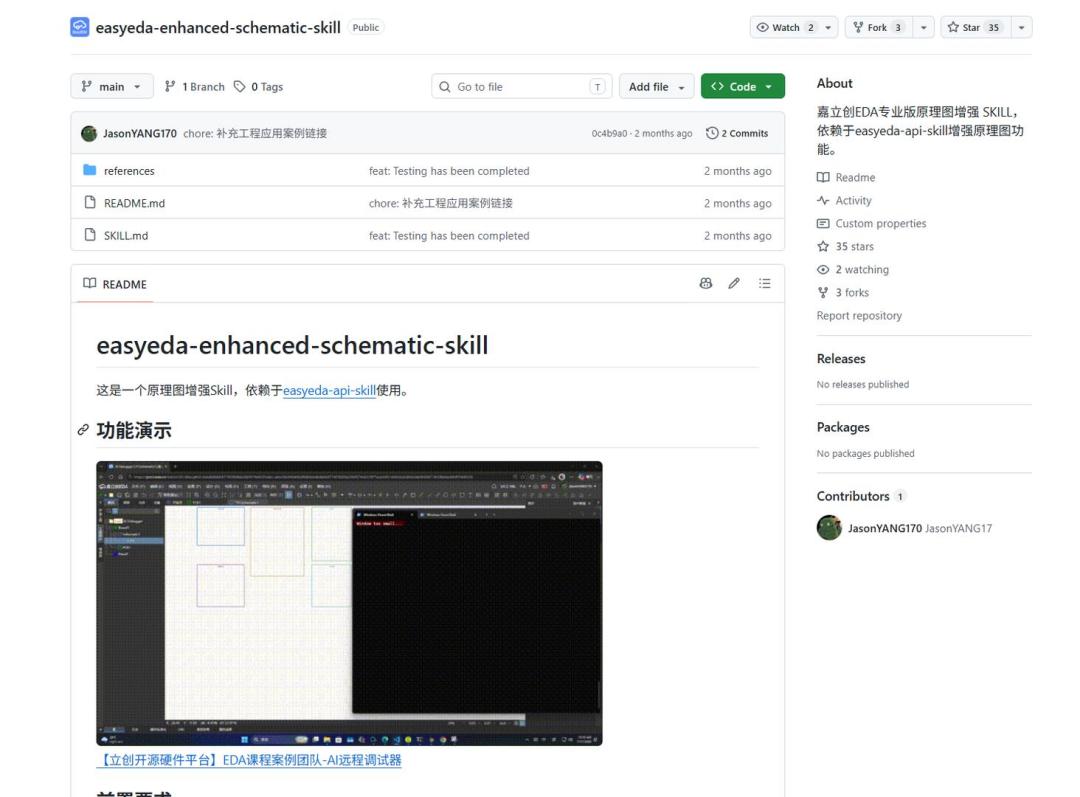Expand the Fork options dropdown arrow
This screenshot has width=1080, height=797.
(x=924, y=28)
